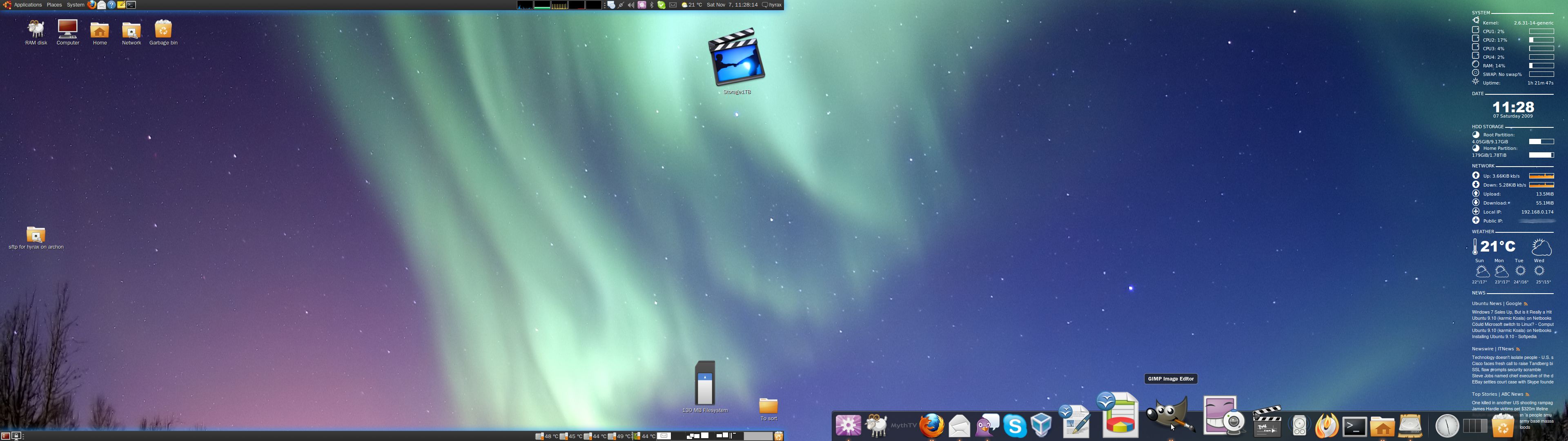Click the workspace switcher in dock
This screenshot has width=1568, height=441.
[1475, 426]
